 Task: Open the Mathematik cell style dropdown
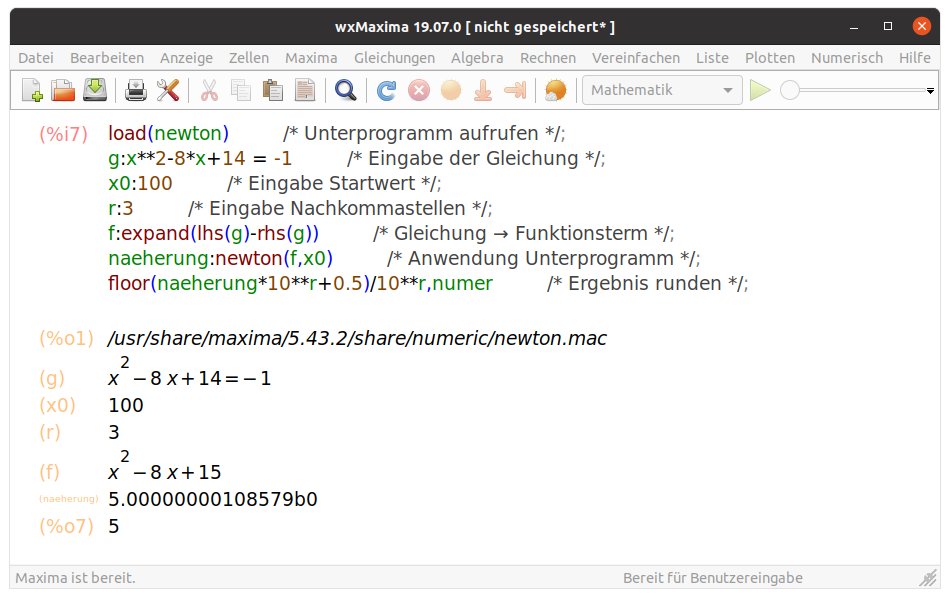[662, 90]
